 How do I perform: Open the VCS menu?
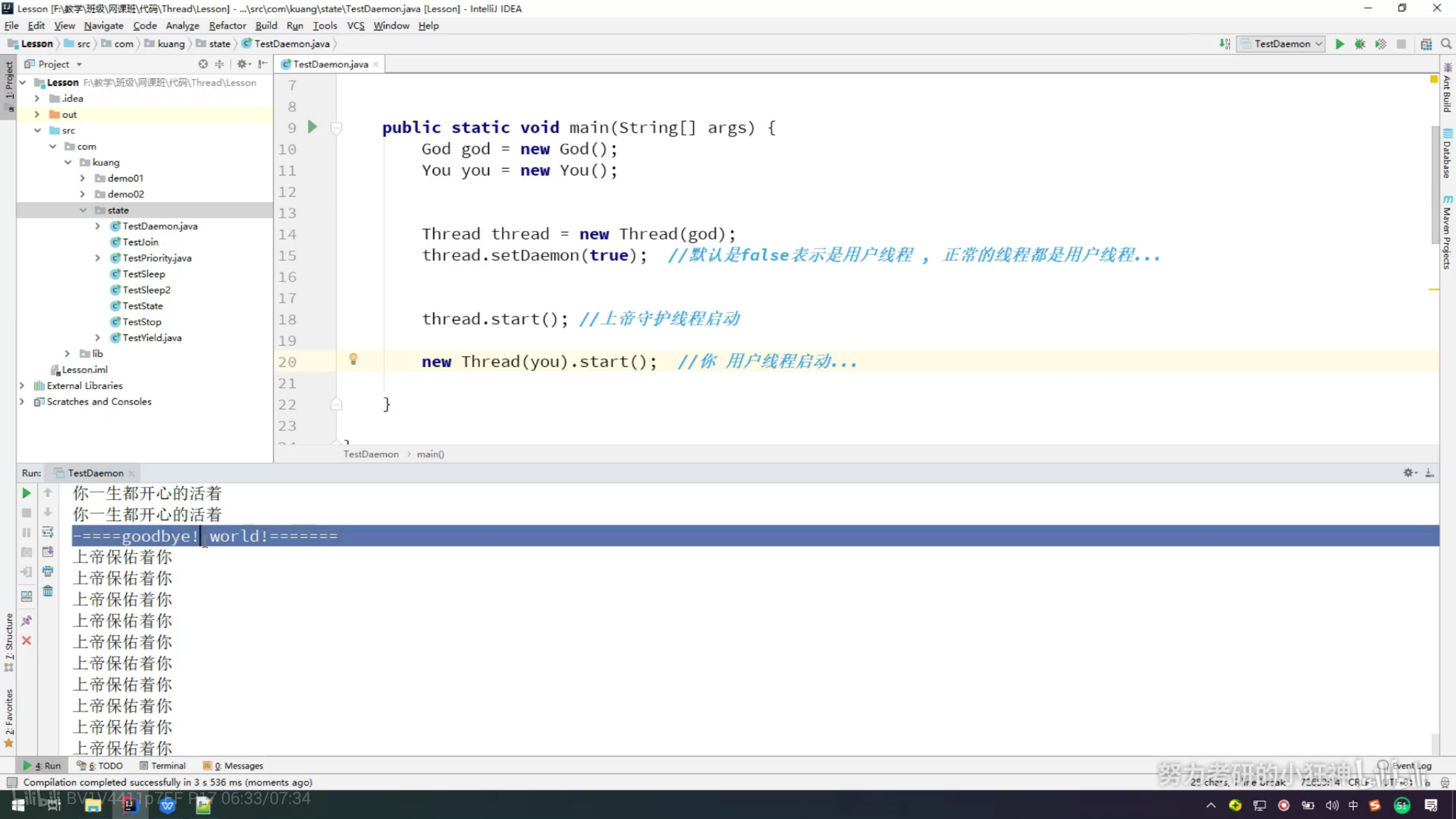355,26
